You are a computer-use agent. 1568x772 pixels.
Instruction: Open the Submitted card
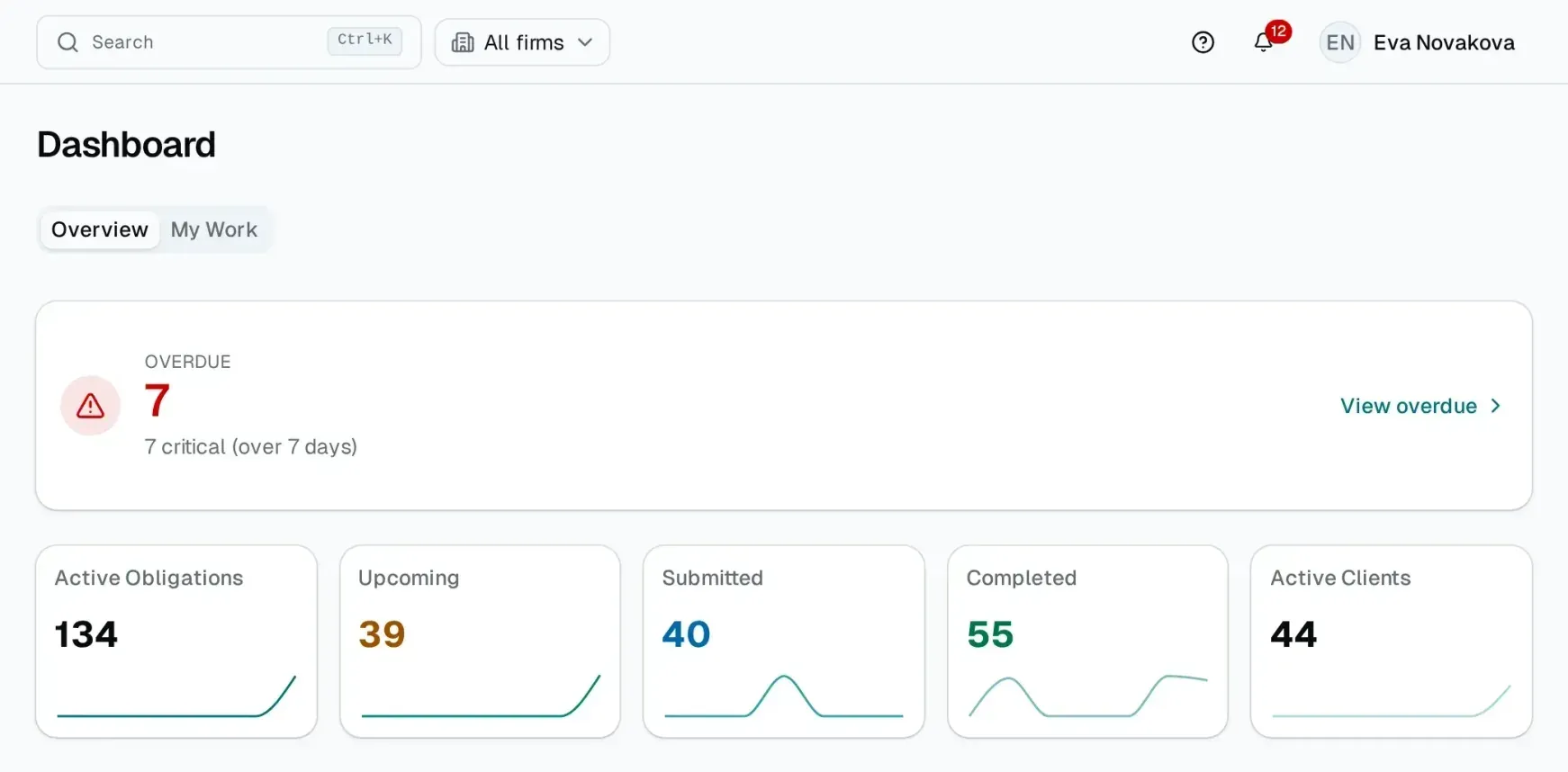(784, 642)
